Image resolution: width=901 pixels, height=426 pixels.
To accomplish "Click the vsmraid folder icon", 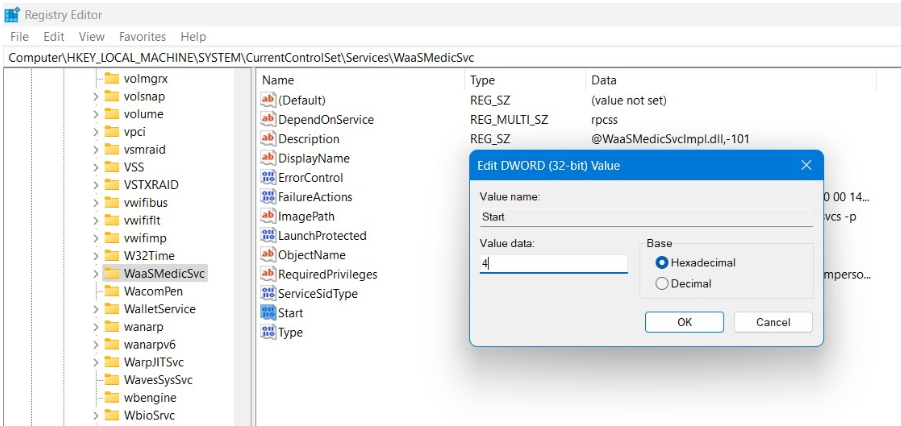I will click(x=111, y=149).
